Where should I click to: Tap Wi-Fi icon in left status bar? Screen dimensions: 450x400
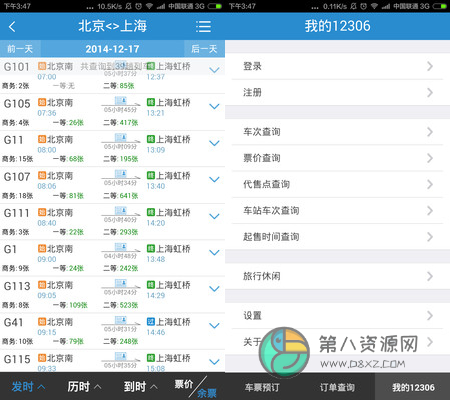coord(150,6)
